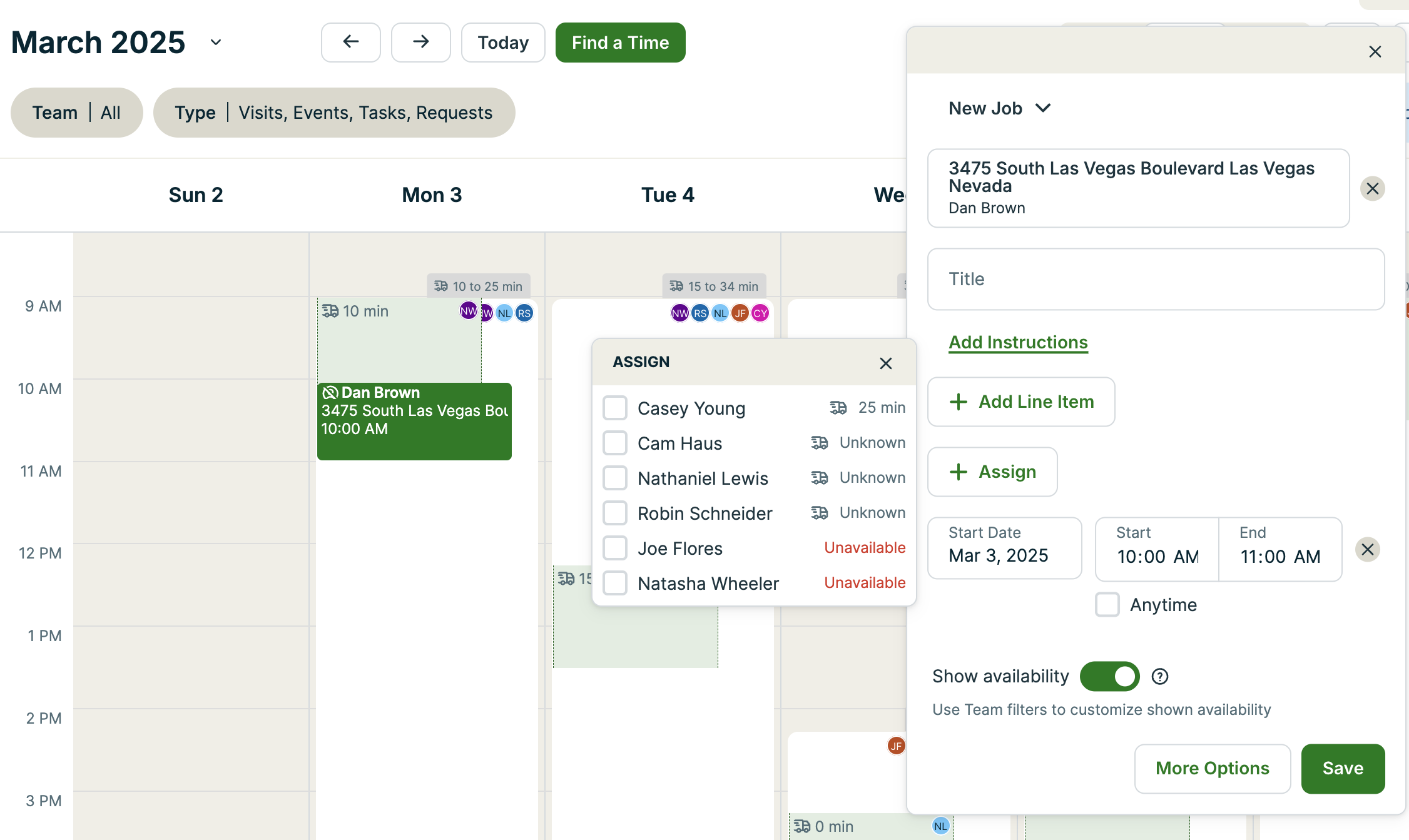Clear the selected client address
1409x840 pixels.
click(1372, 188)
